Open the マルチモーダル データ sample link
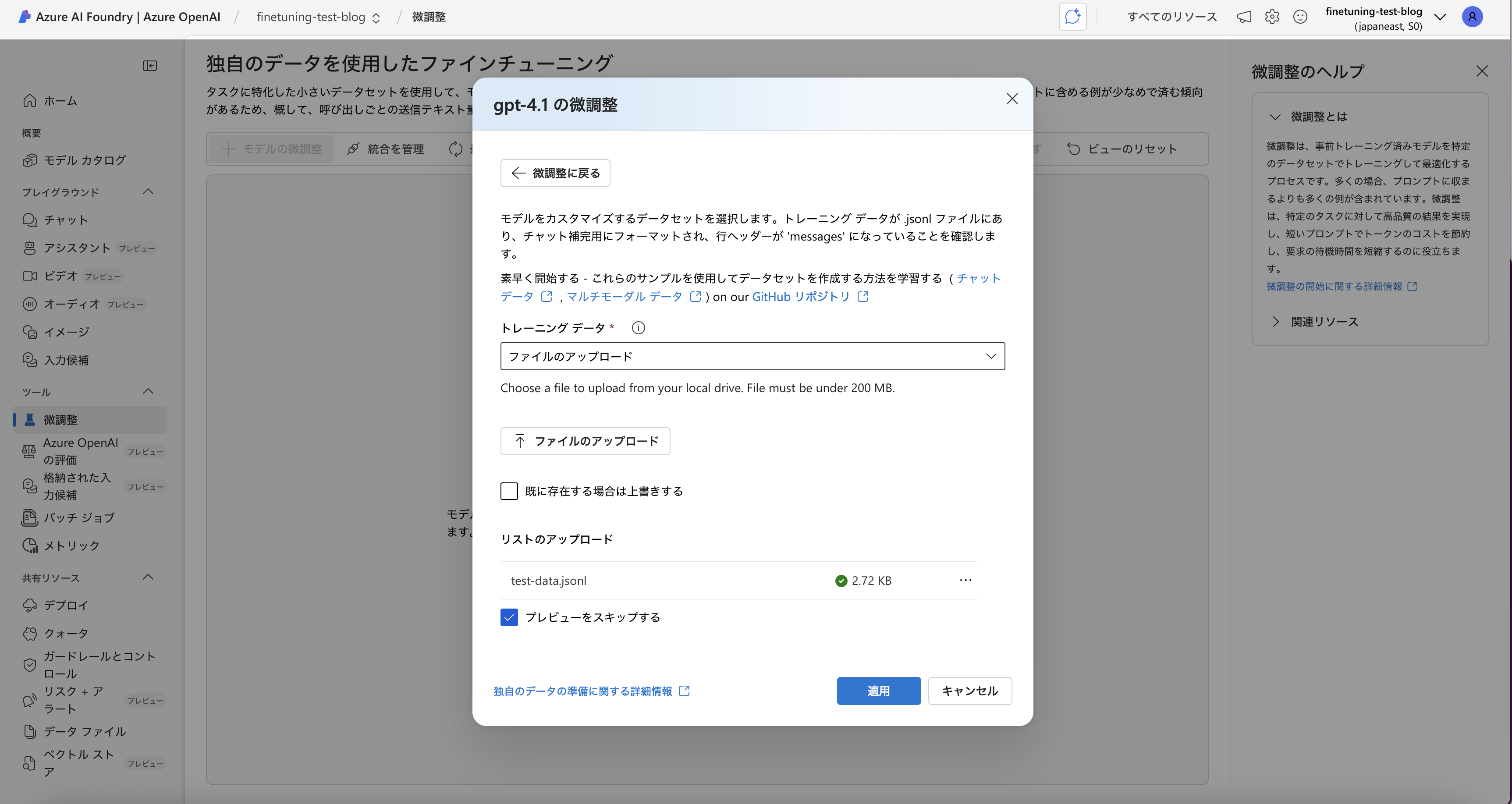This screenshot has width=1512, height=804. point(633,297)
